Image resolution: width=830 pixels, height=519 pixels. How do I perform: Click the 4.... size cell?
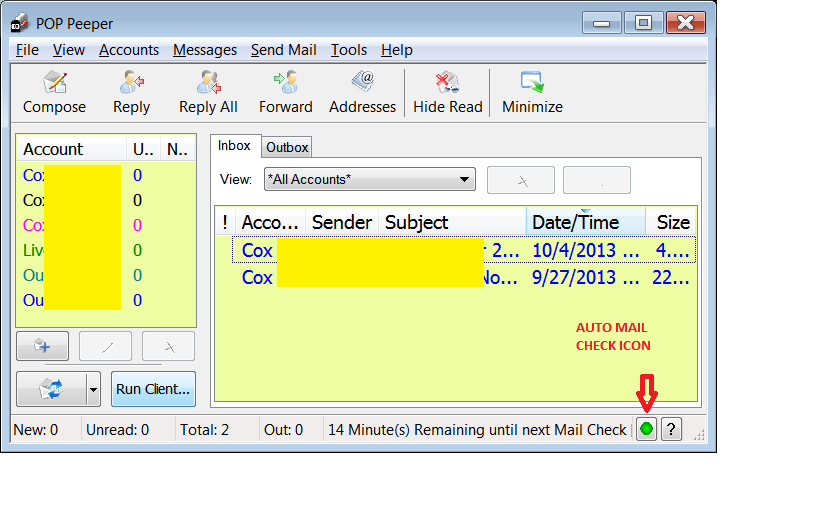pos(672,250)
